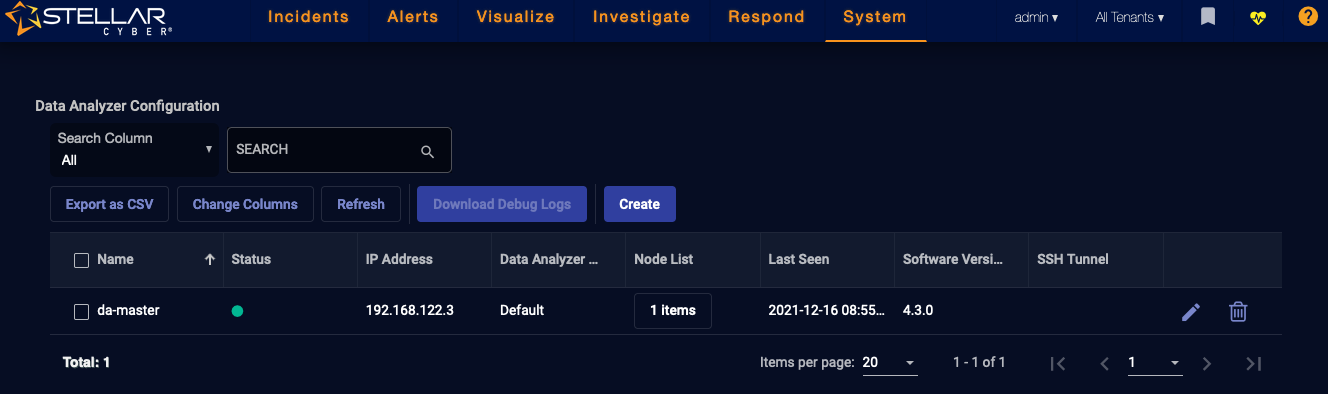
Task: Open the page number dropdown
Action: (x=1155, y=363)
